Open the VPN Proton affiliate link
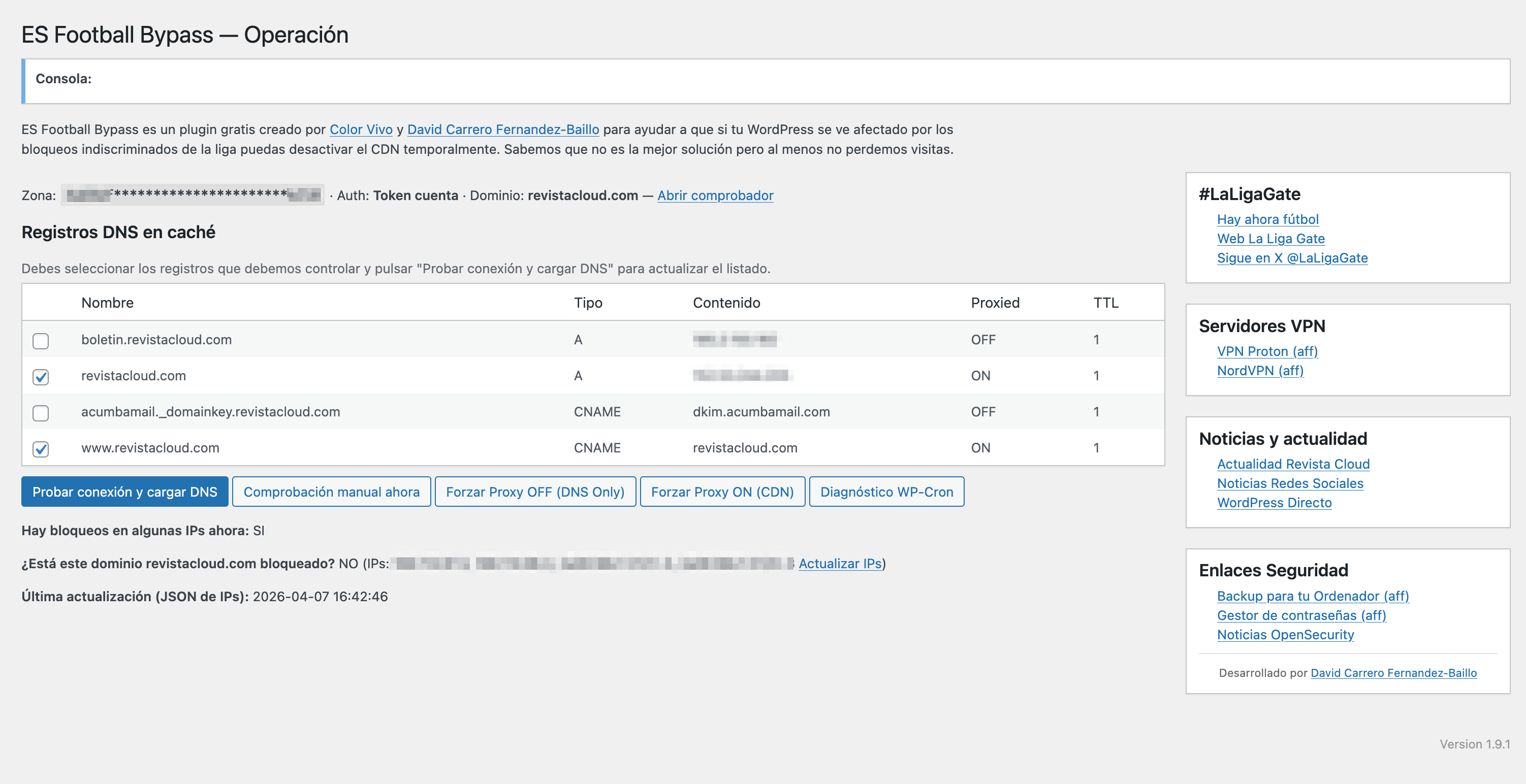 tap(1267, 351)
